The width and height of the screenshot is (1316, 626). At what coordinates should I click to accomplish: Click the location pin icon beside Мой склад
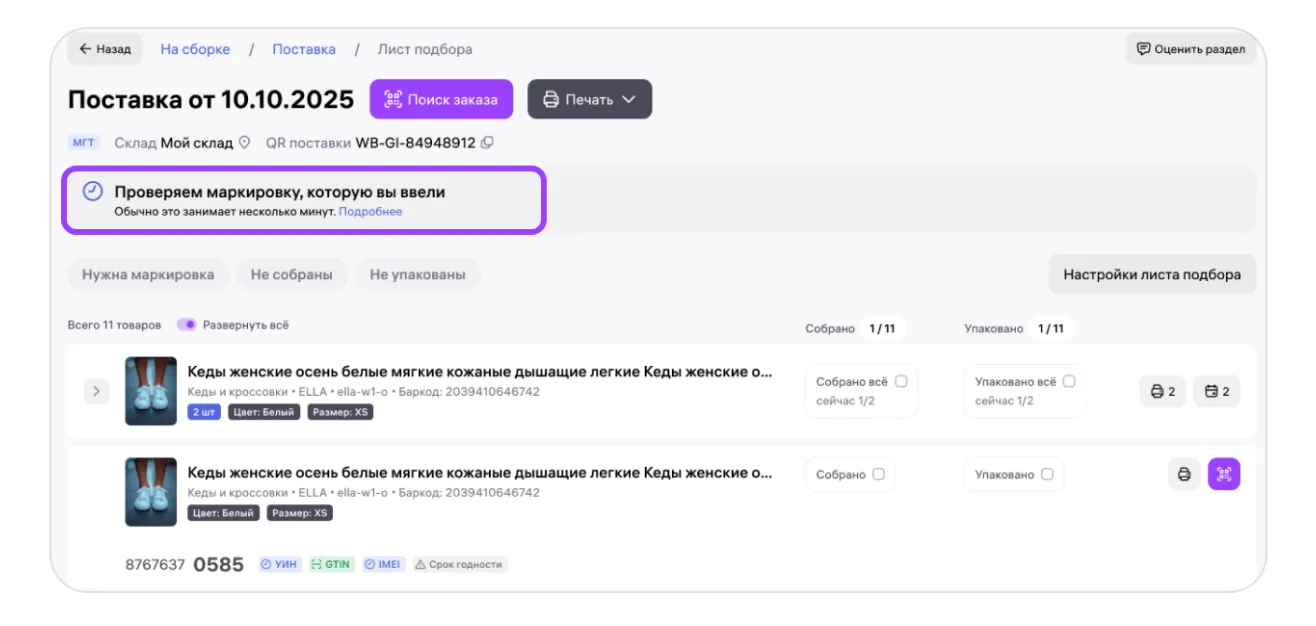tap(243, 143)
